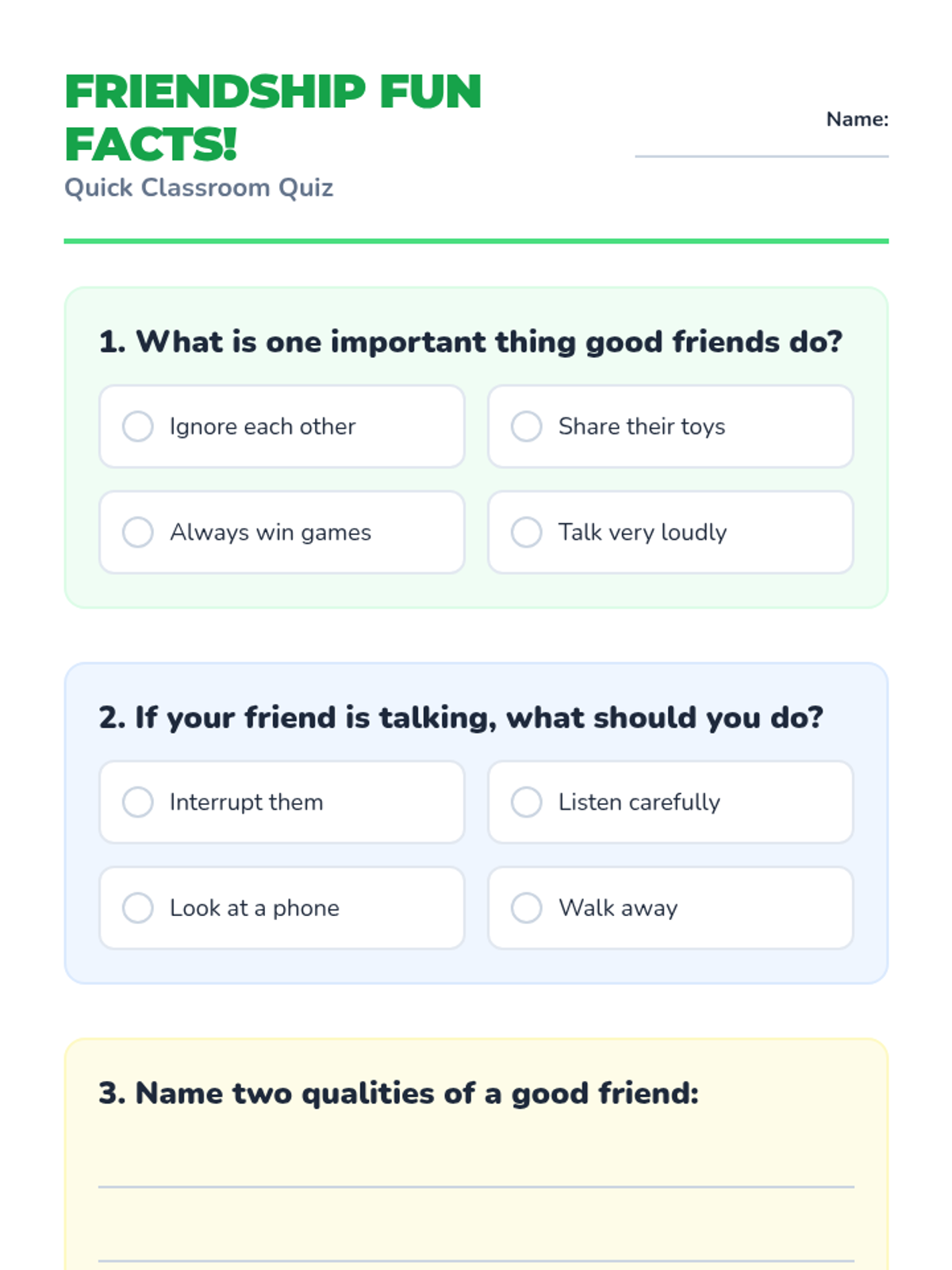This screenshot has height=1270, width=952.
Task: Choose the 'Listen carefully' radio button
Action: click(x=526, y=802)
